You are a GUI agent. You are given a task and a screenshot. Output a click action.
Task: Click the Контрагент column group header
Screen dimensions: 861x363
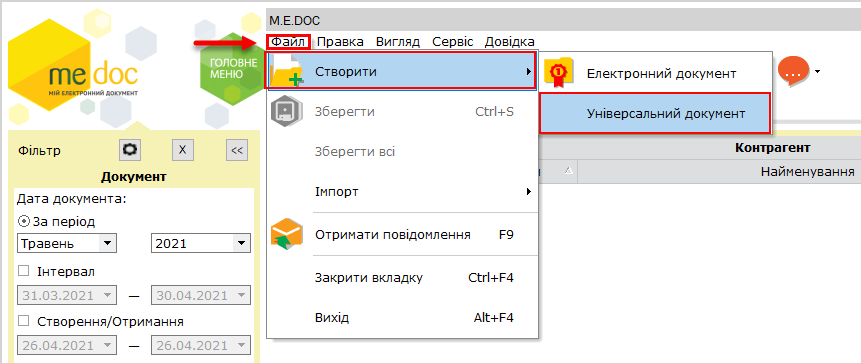pos(773,147)
